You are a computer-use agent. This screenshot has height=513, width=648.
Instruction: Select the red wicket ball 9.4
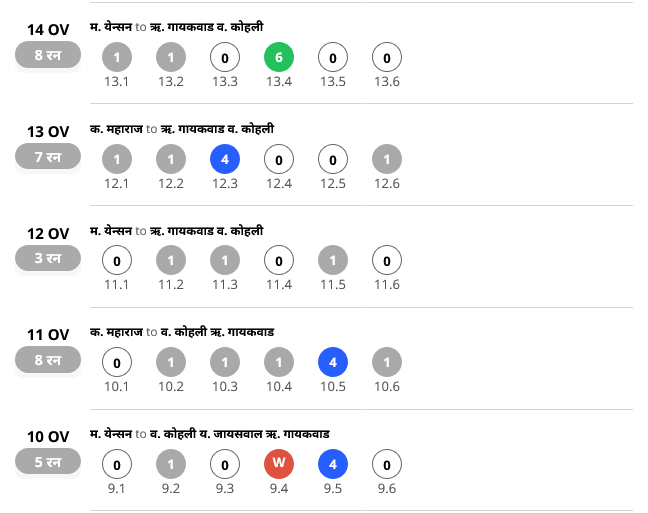coord(278,465)
